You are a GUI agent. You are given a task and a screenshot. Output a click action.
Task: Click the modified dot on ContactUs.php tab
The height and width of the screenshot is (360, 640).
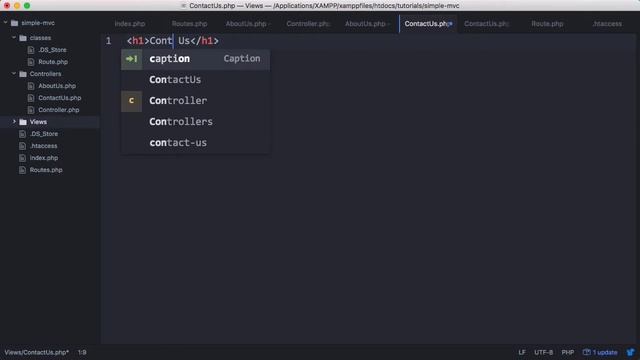tap(450, 24)
